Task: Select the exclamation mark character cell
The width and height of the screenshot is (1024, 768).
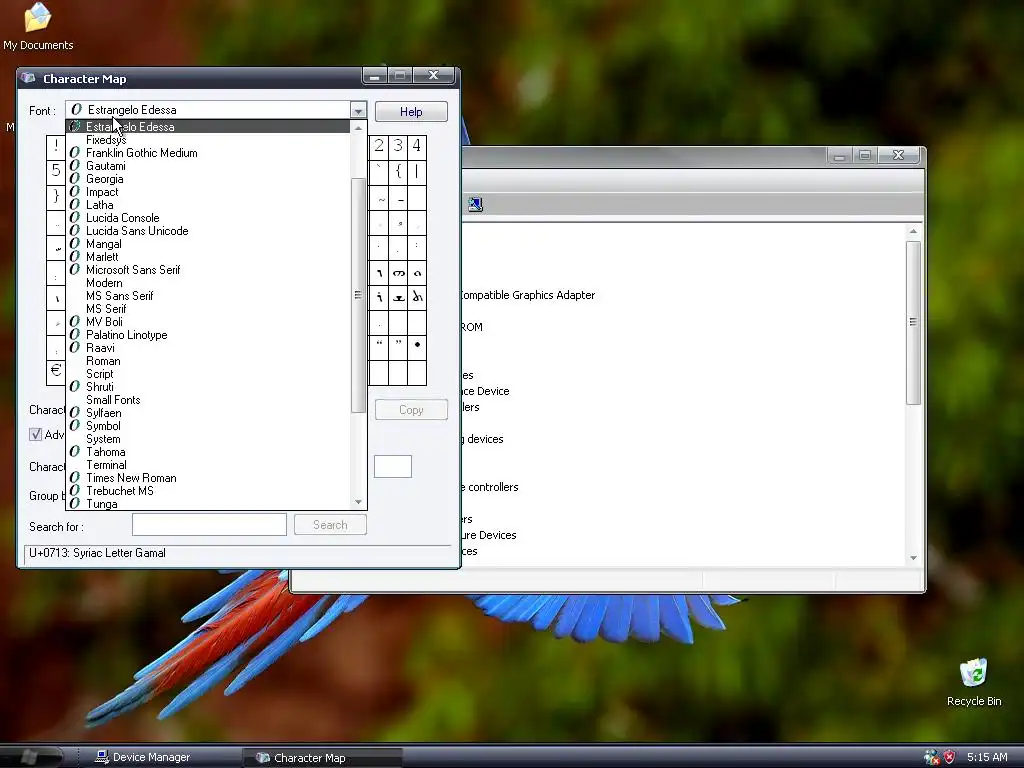Action: [x=56, y=147]
